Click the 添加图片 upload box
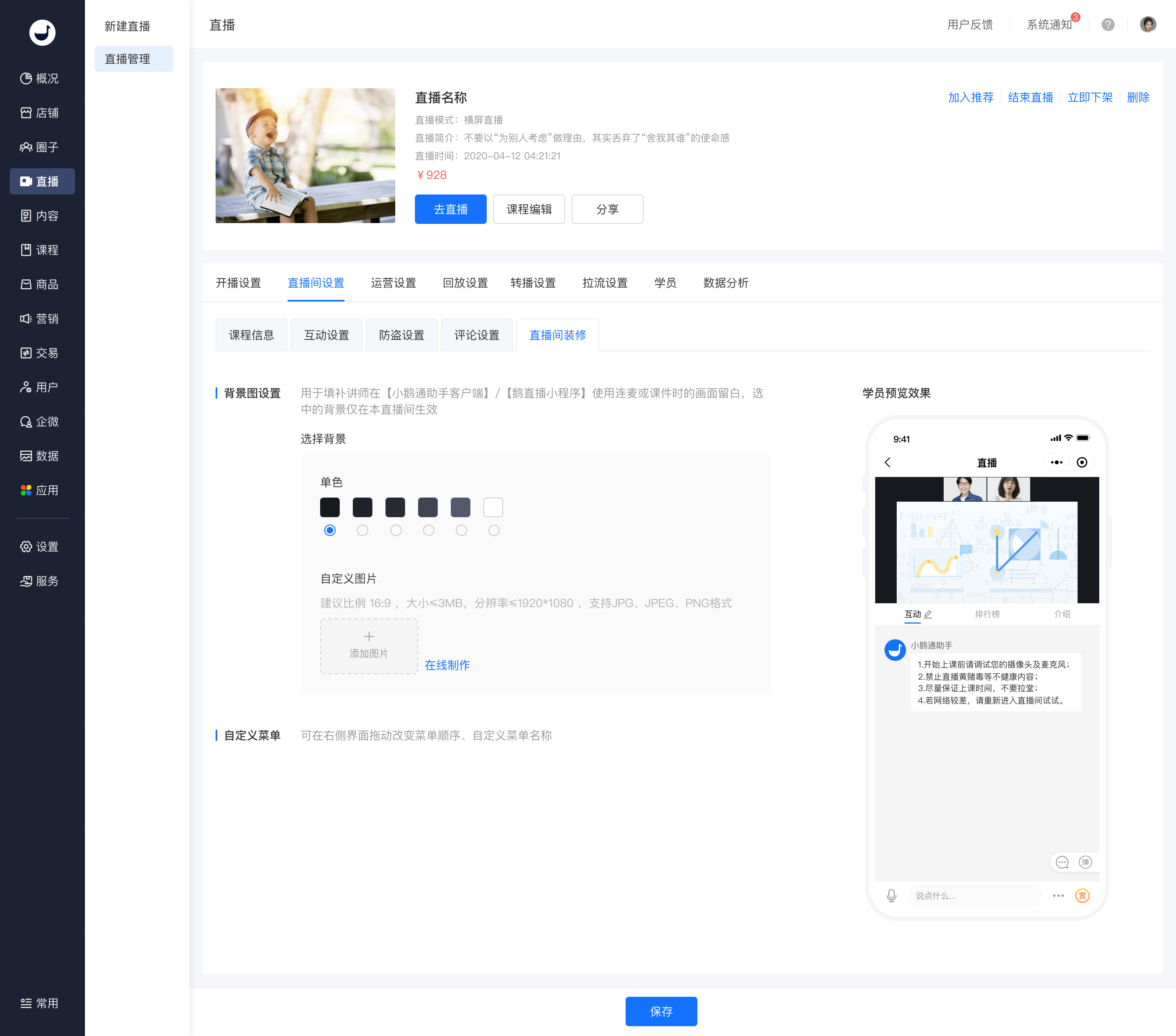 [369, 646]
